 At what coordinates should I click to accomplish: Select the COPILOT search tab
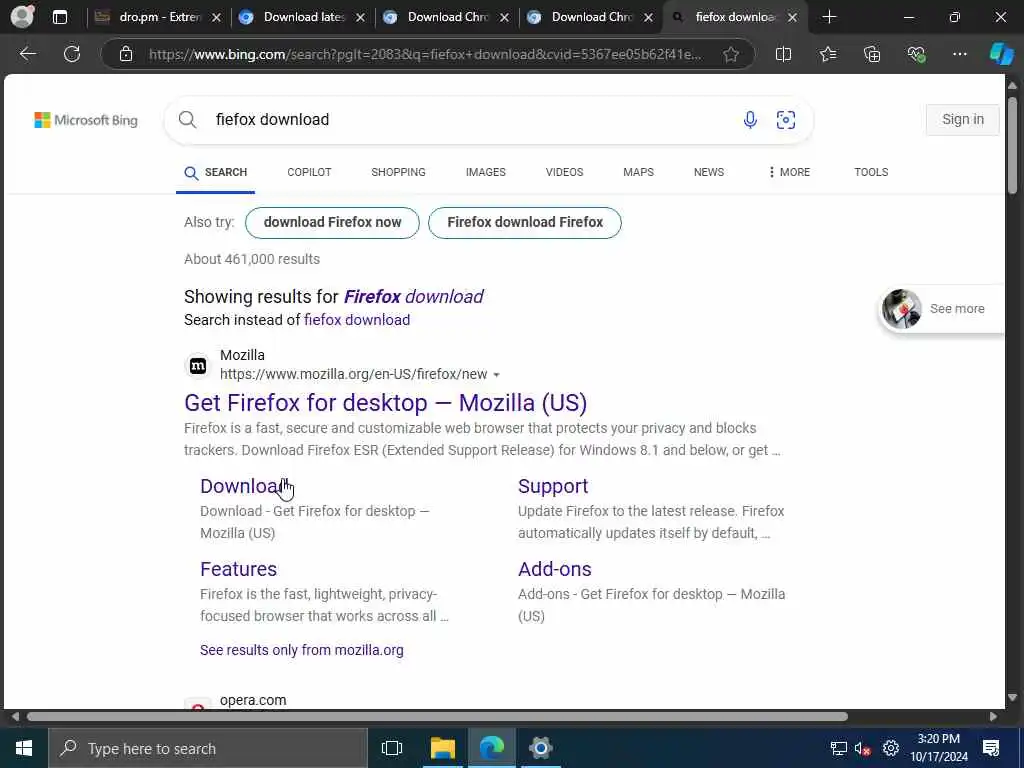[x=310, y=172]
